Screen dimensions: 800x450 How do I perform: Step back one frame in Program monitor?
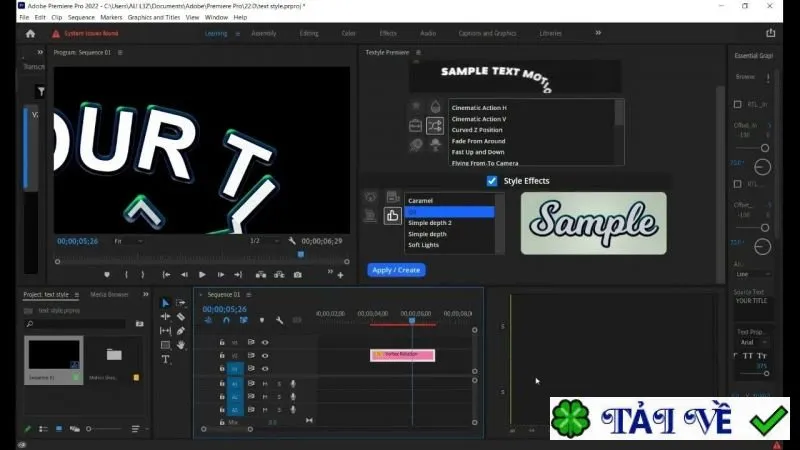tap(184, 274)
